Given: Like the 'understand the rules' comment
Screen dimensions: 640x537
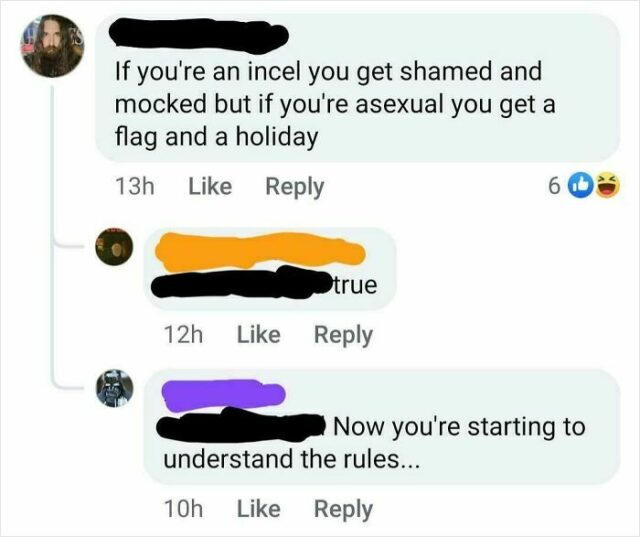Looking at the screenshot, I should (259, 509).
